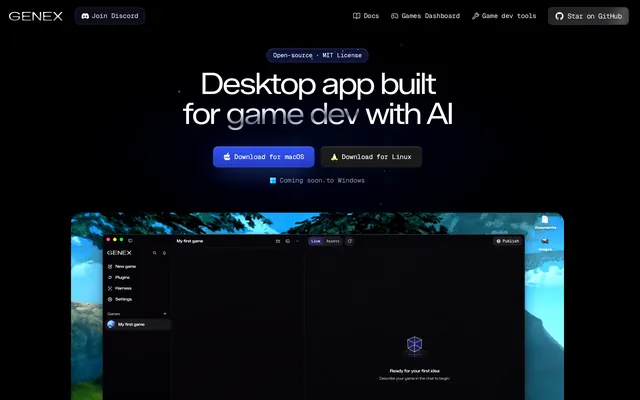Click the GENEX logo in the header
This screenshot has width=640, height=400.
[36, 16]
